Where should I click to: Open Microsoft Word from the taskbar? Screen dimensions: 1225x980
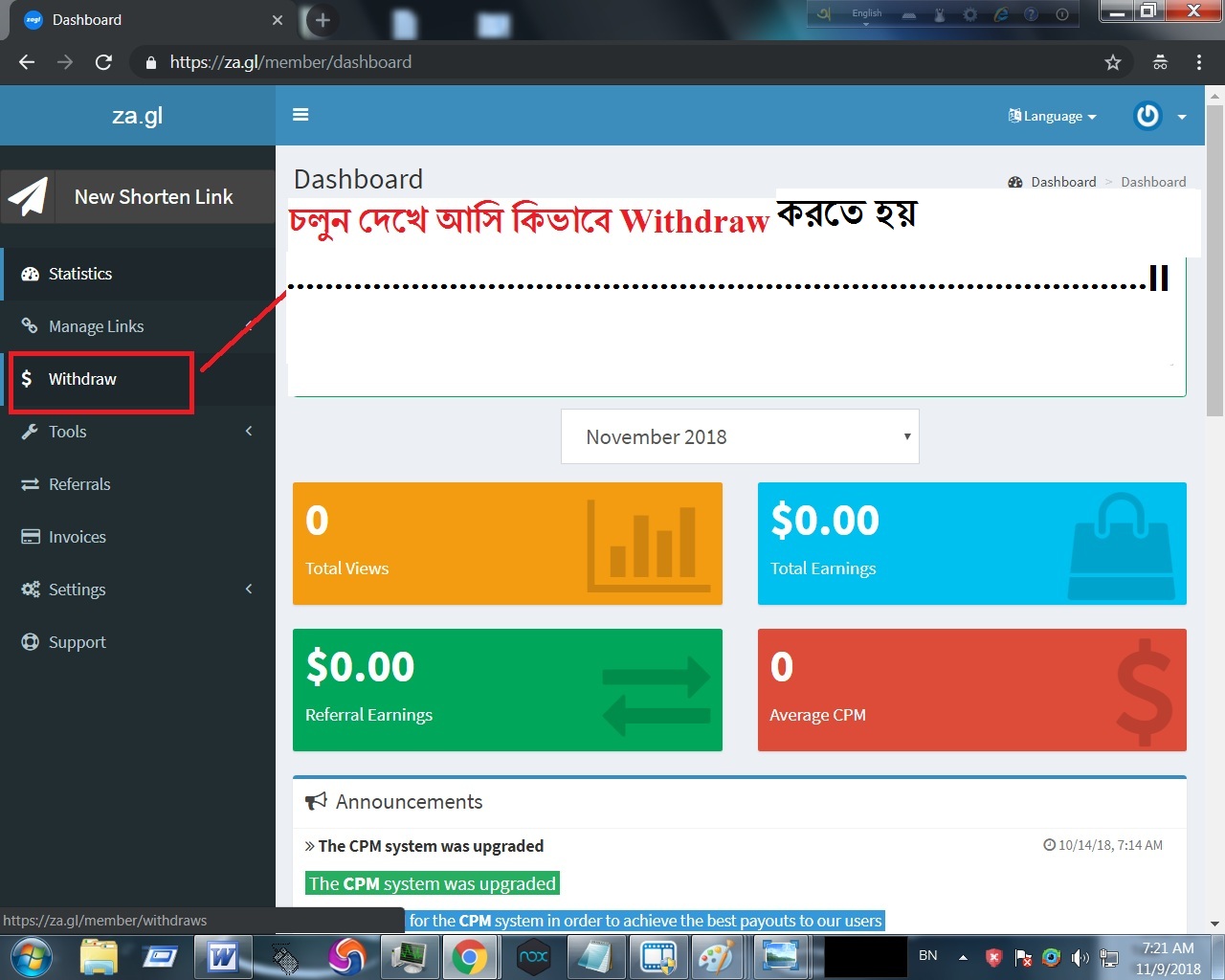tap(223, 957)
